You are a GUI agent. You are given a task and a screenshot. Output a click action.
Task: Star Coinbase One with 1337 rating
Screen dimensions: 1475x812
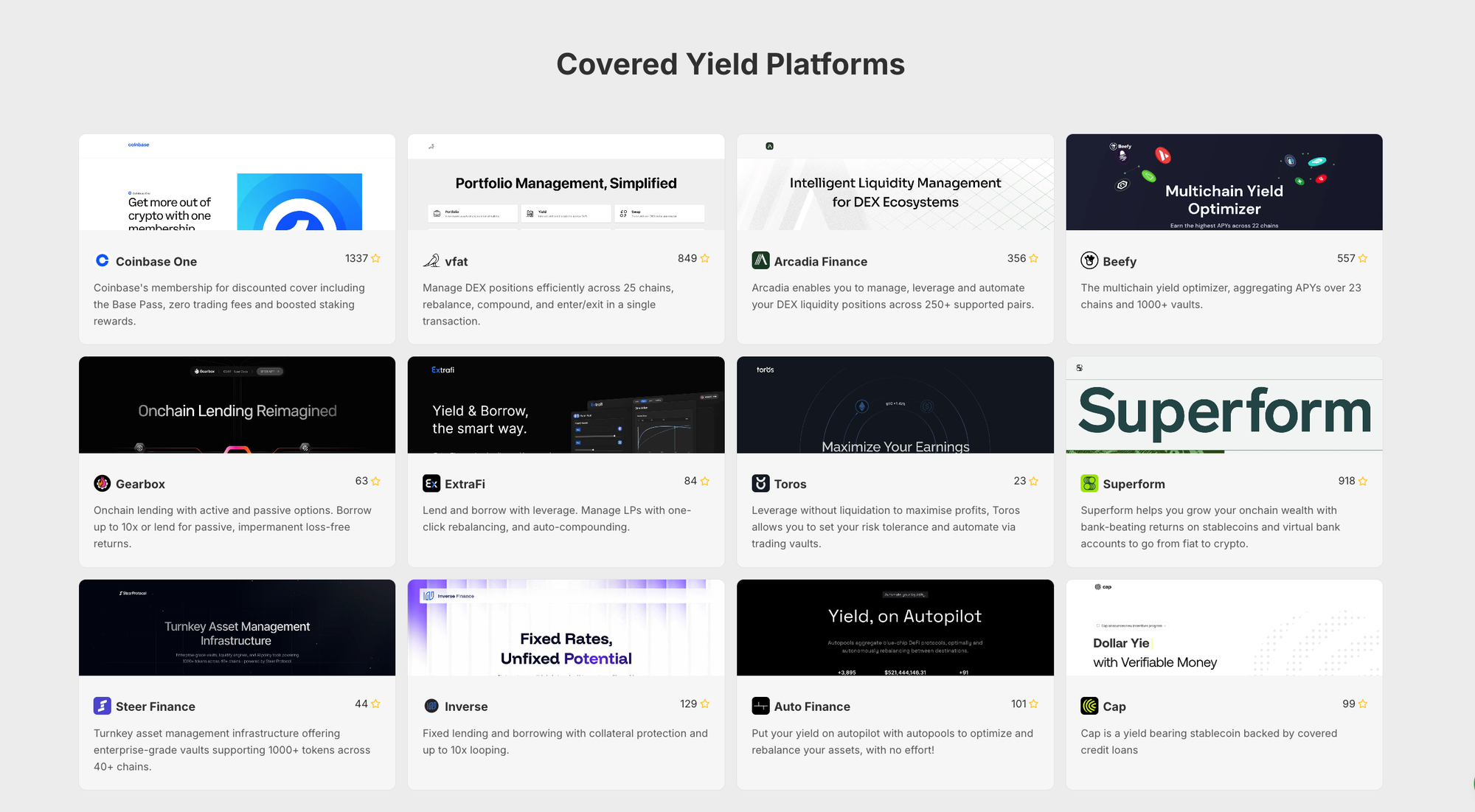click(x=375, y=258)
